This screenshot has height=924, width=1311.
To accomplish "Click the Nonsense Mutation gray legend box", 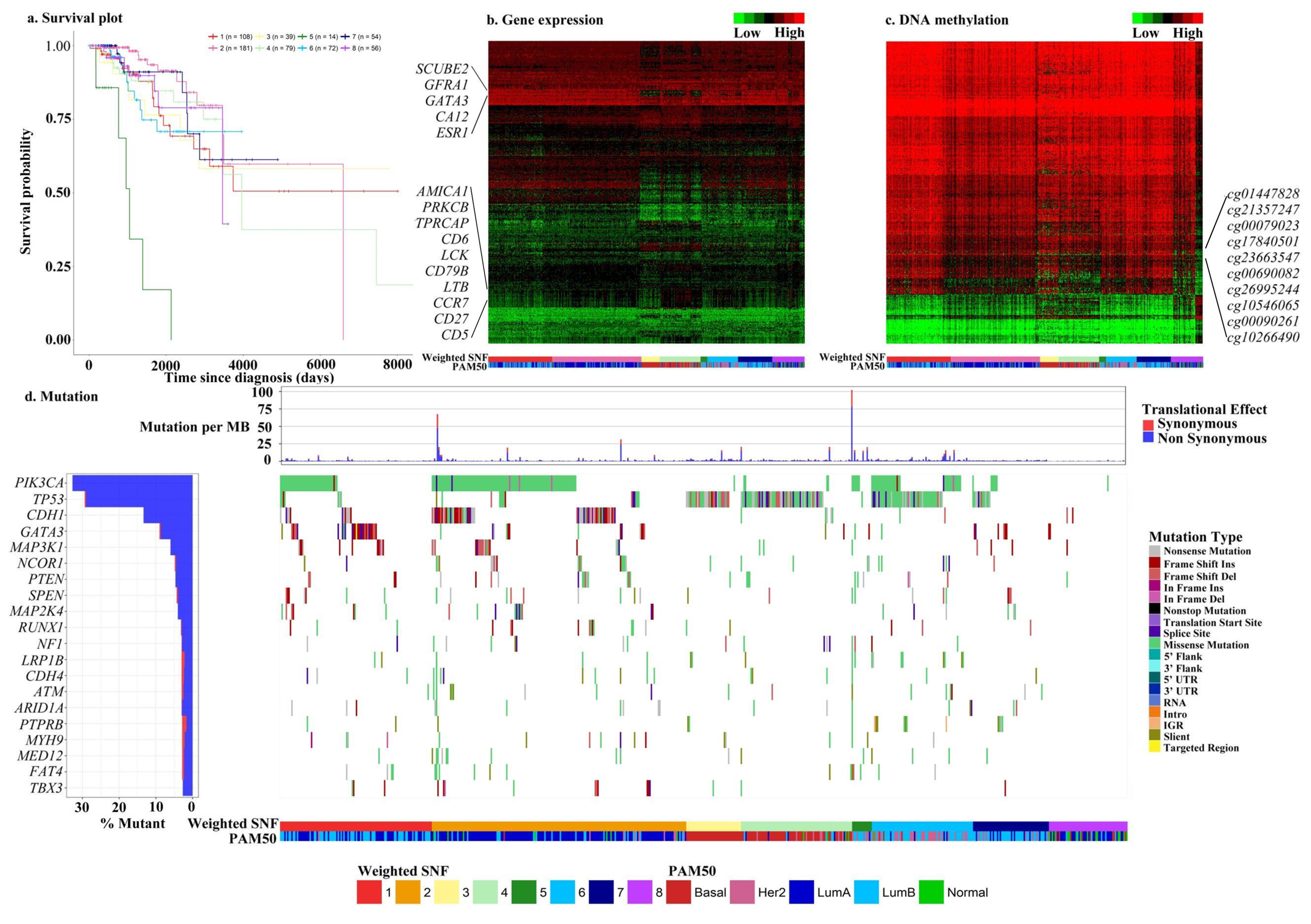I will [x=1154, y=551].
